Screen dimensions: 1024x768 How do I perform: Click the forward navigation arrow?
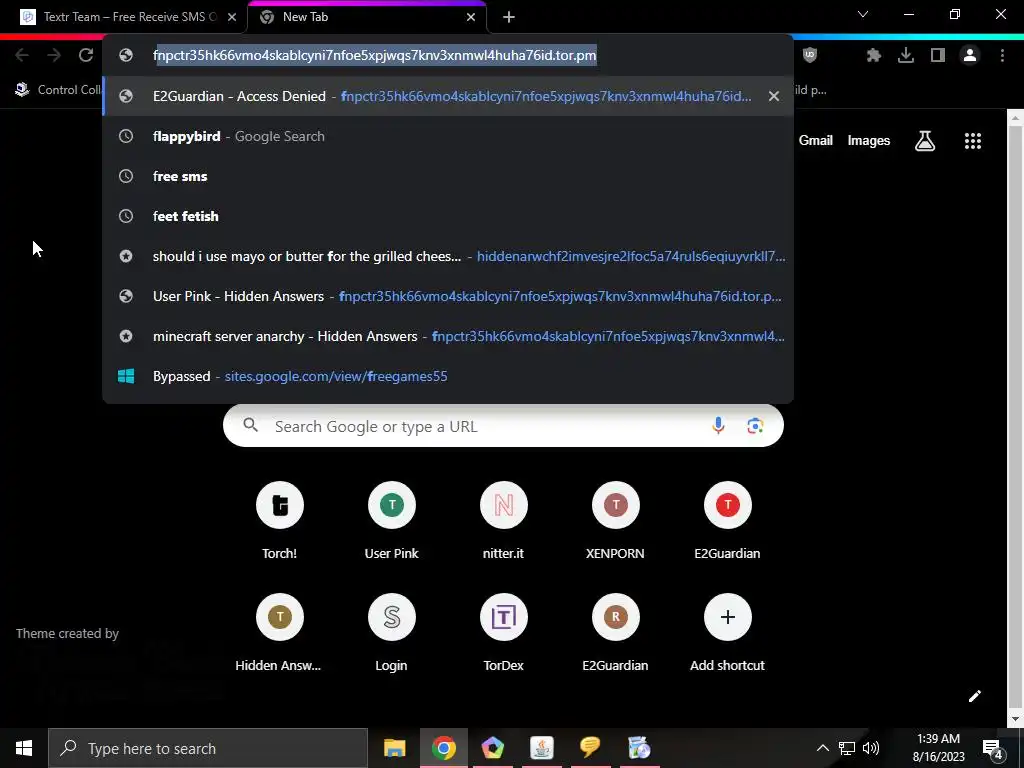pyautogui.click(x=54, y=56)
